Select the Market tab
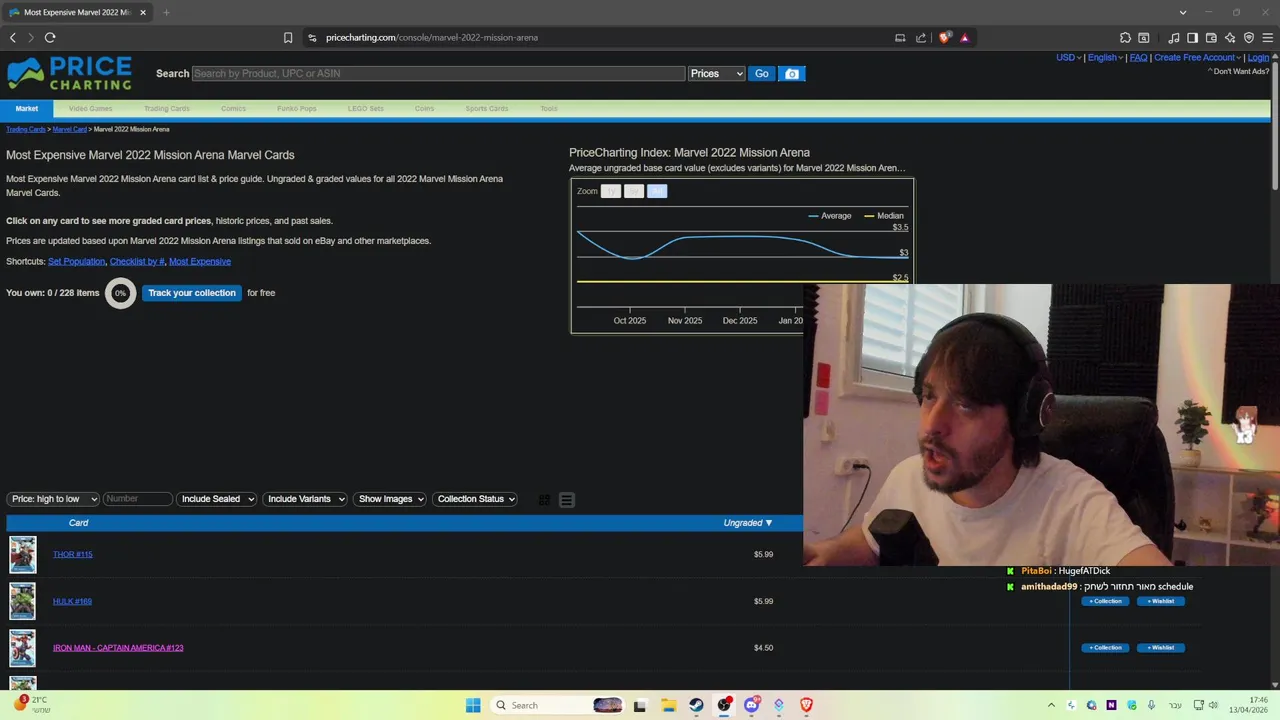This screenshot has width=1280, height=720. [27, 108]
